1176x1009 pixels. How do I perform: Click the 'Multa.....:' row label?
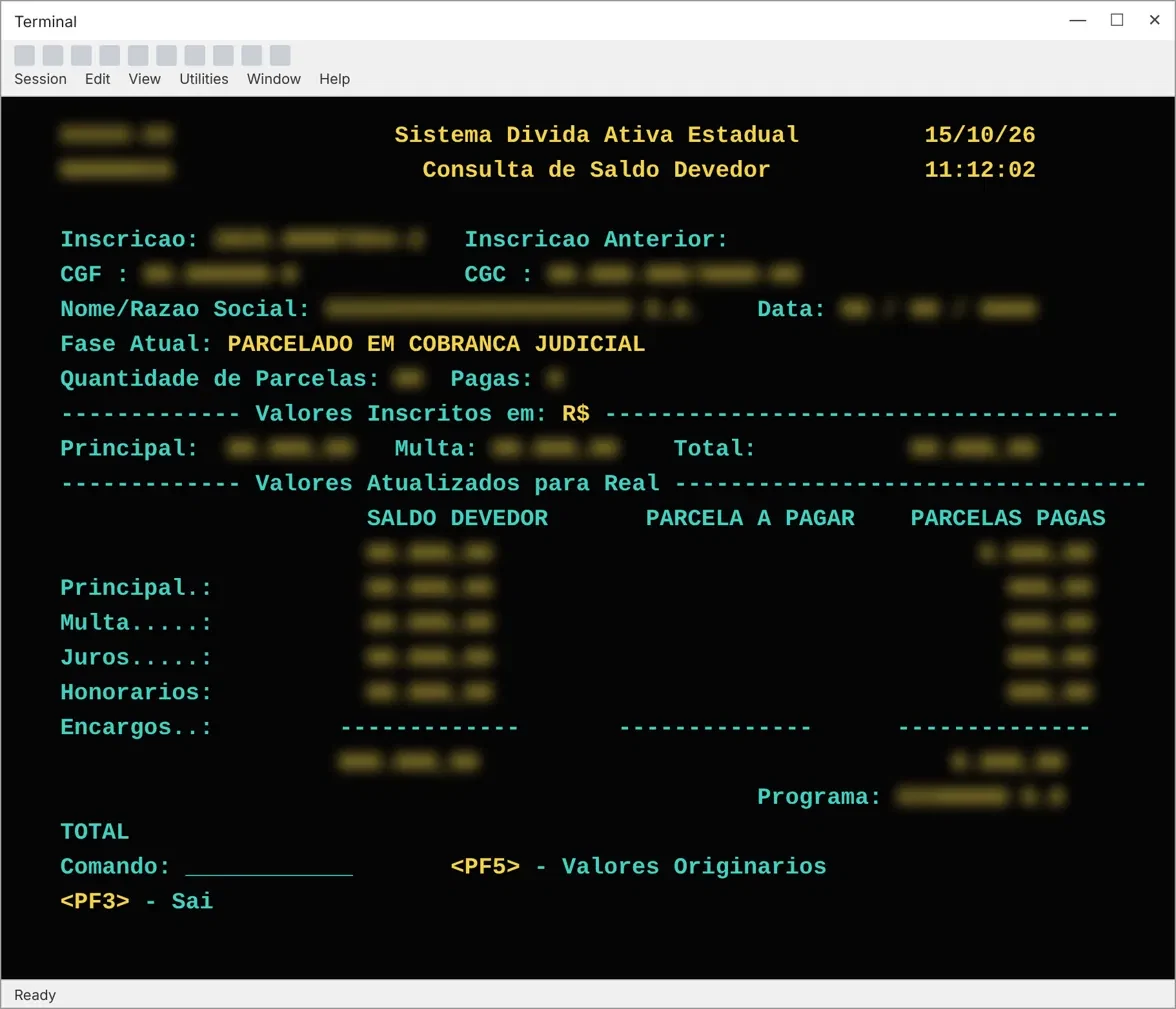coord(136,623)
